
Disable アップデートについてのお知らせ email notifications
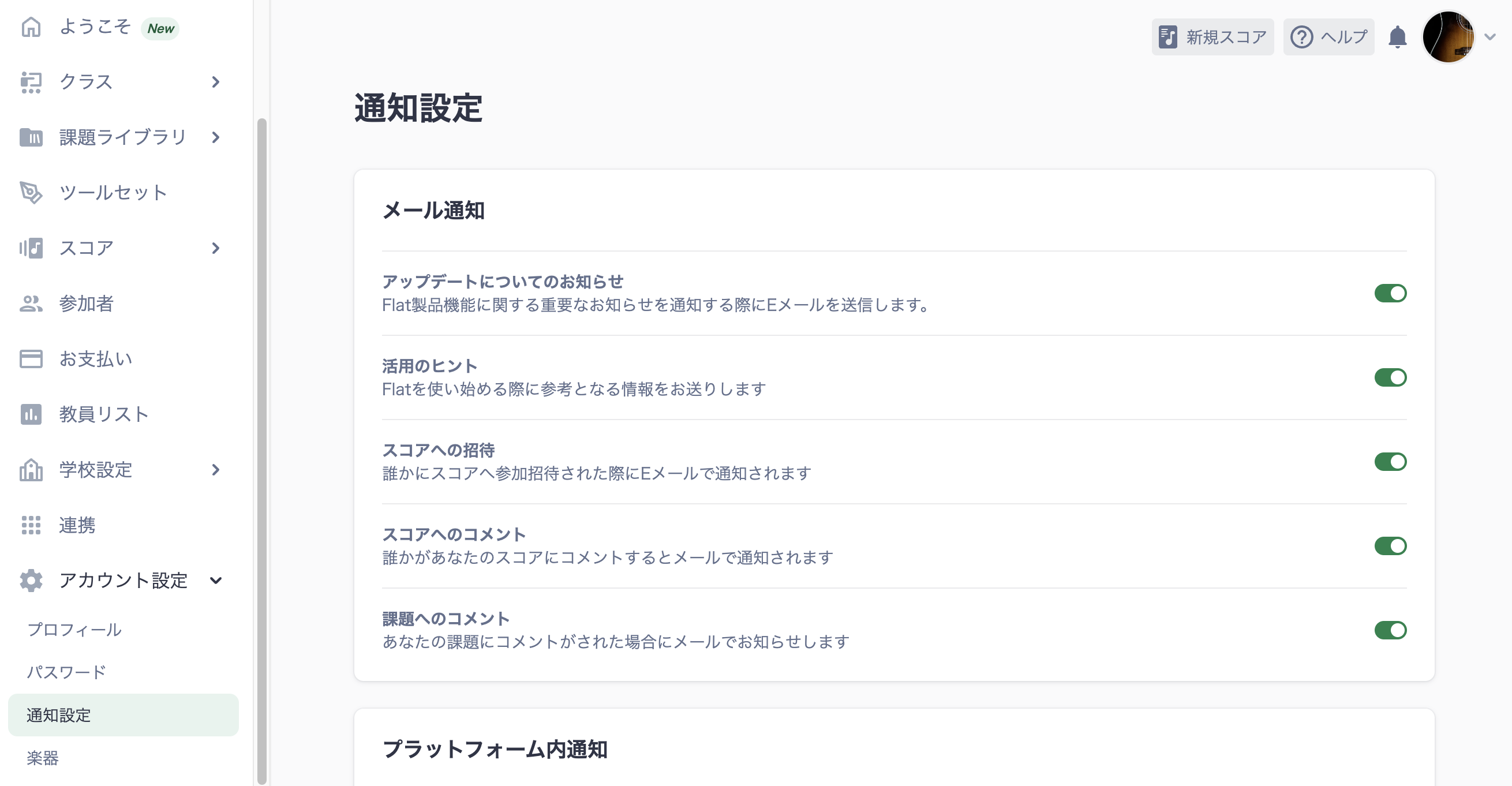pos(1391,293)
